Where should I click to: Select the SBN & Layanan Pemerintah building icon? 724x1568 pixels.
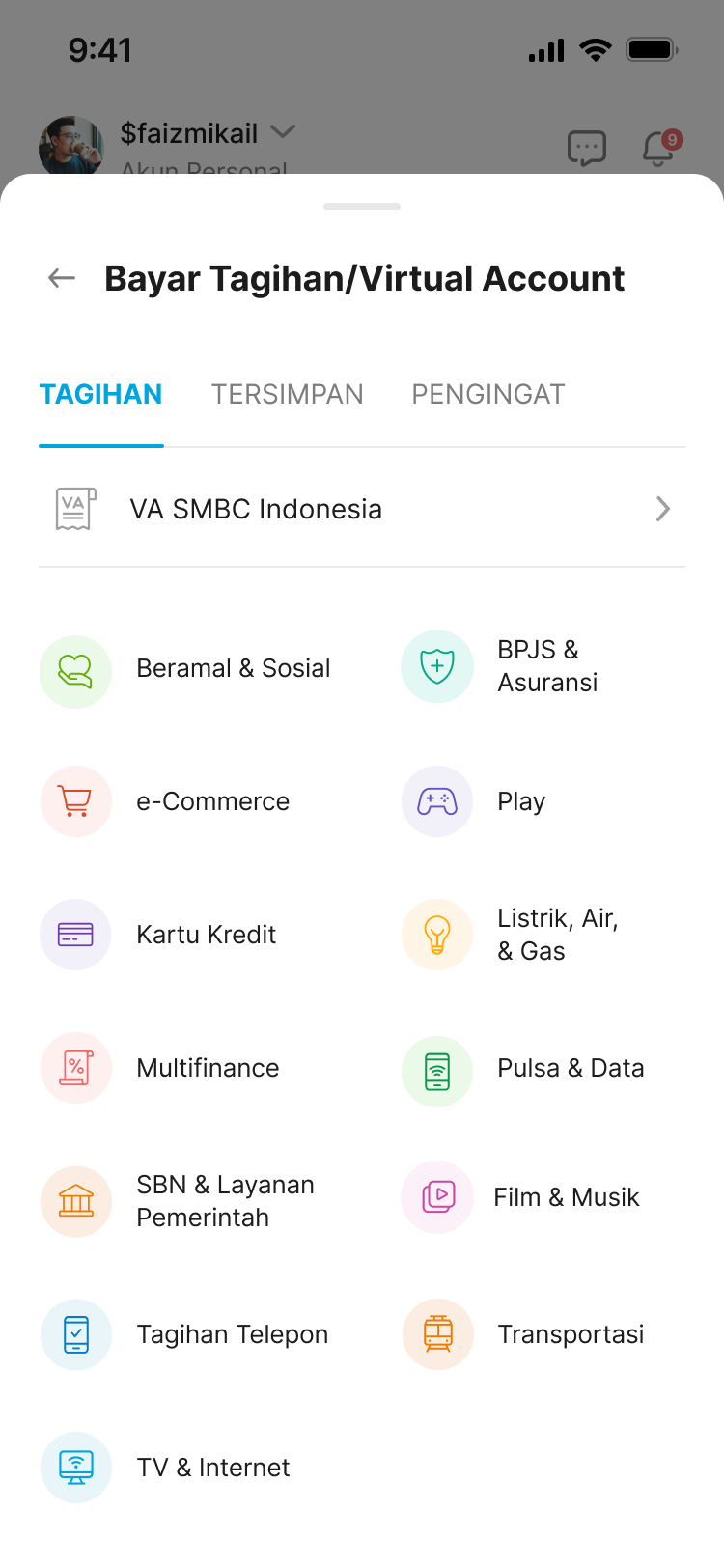pyautogui.click(x=75, y=1201)
